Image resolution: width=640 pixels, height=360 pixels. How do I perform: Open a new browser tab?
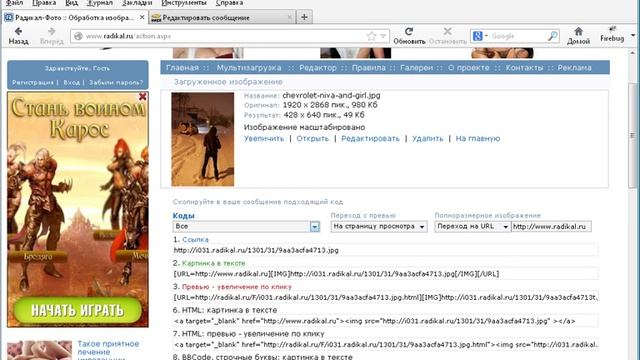304,17
